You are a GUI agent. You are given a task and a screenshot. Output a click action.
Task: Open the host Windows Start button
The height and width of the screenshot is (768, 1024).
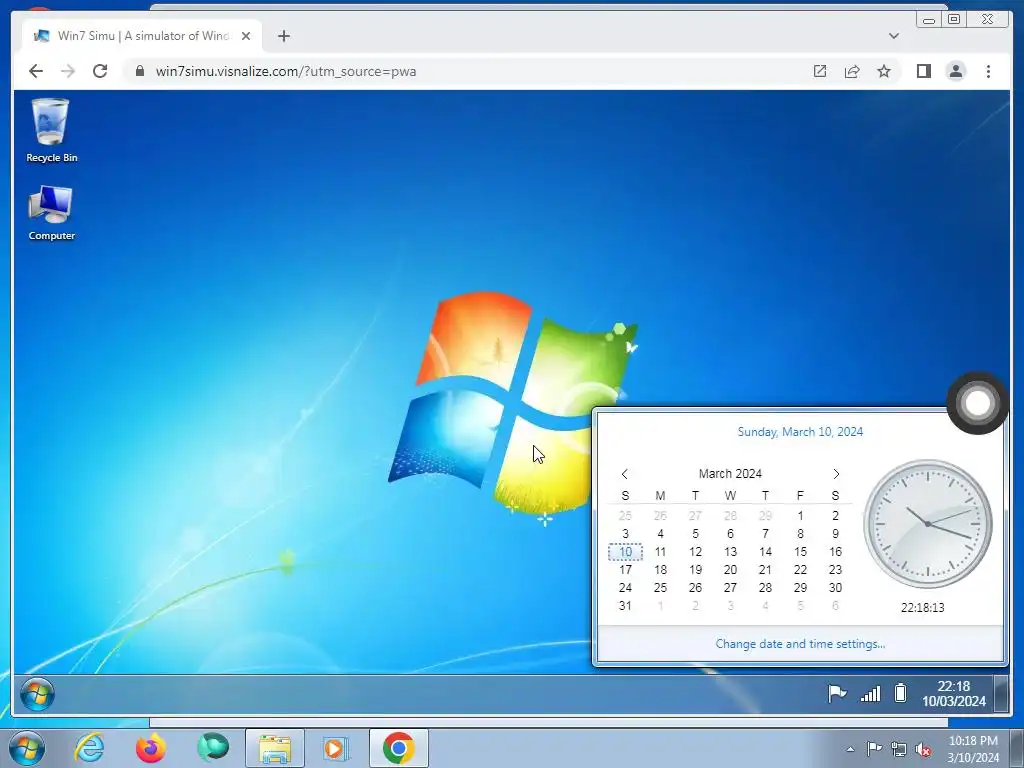(x=26, y=748)
